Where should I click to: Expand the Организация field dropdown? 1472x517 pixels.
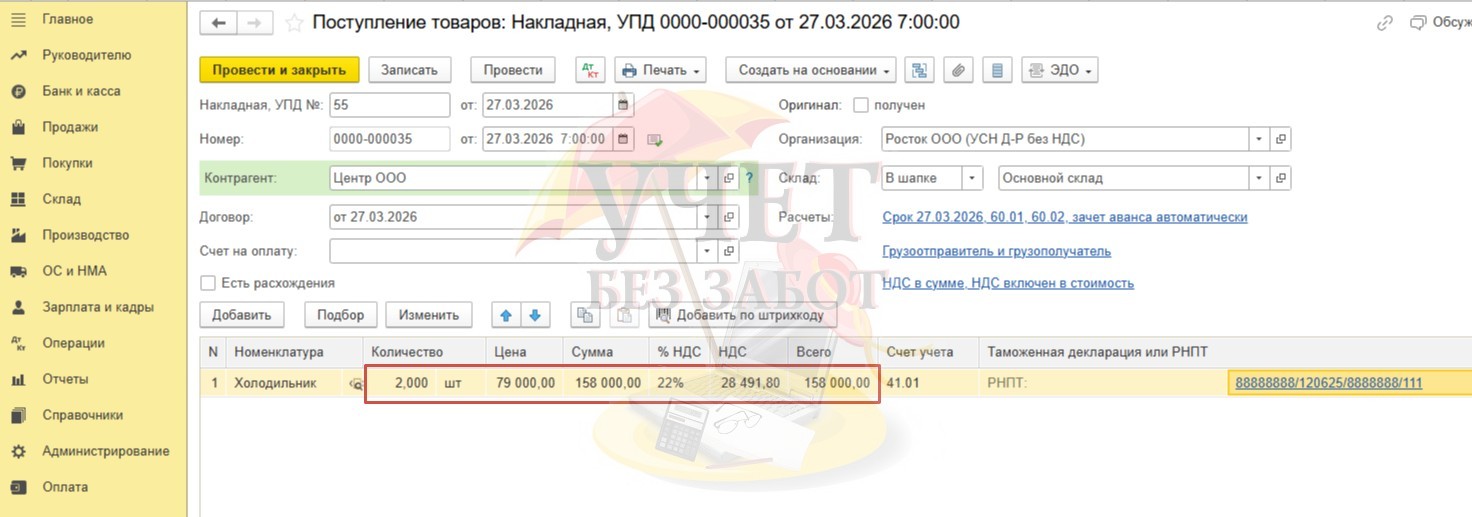pos(1258,139)
